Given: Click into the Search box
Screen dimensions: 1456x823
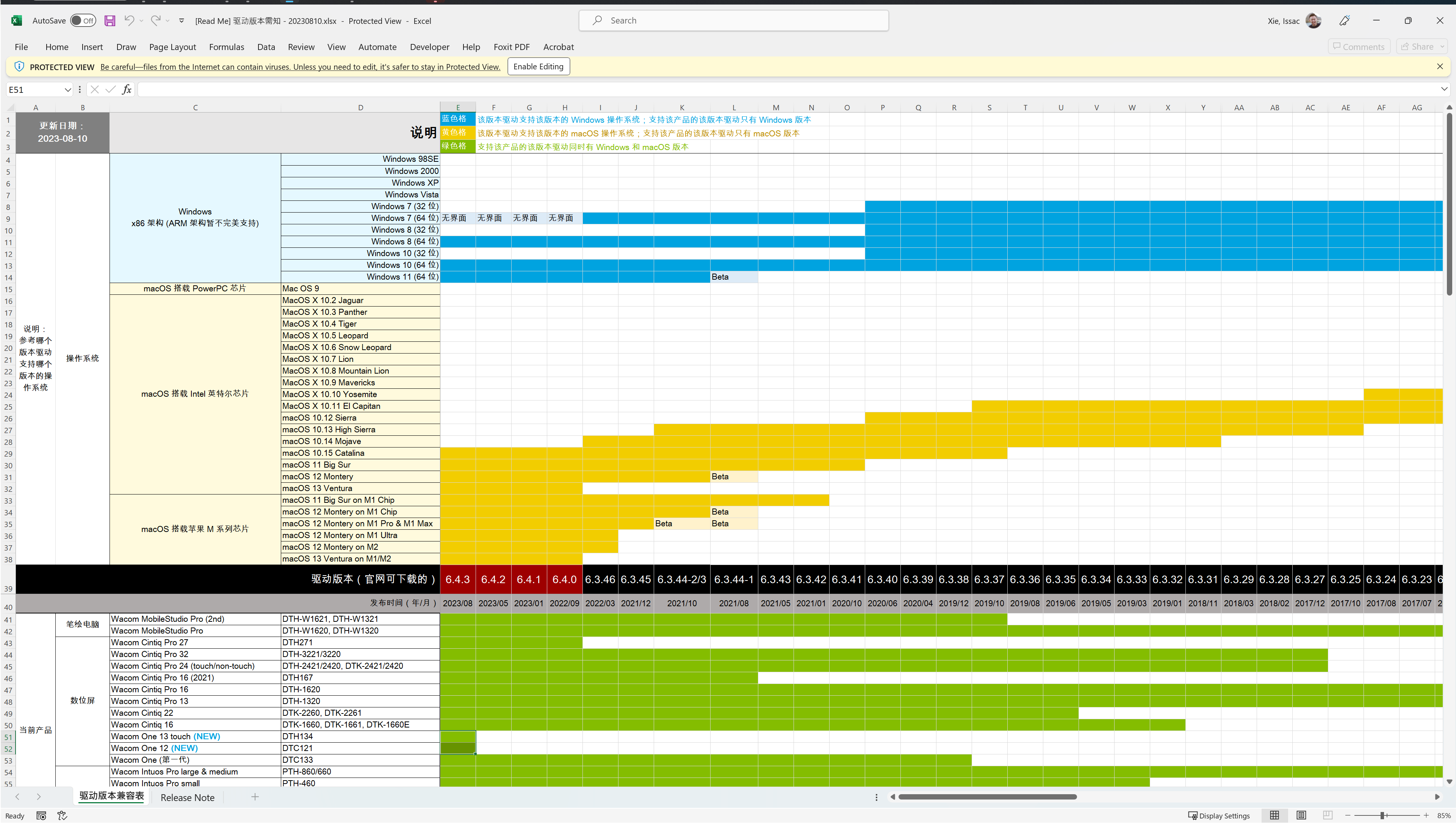Looking at the screenshot, I should [734, 20].
